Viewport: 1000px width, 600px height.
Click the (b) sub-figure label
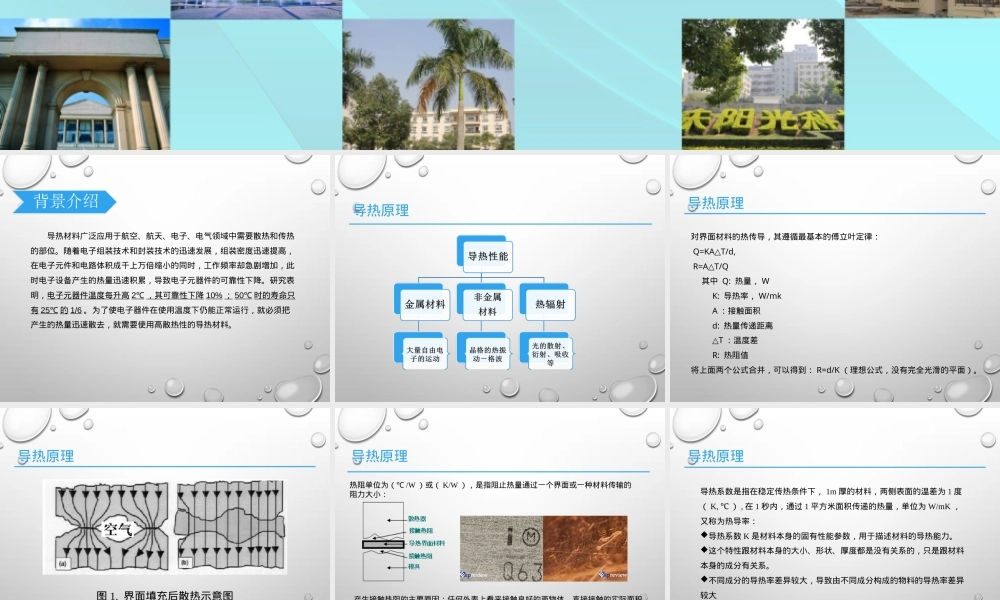click(184, 563)
